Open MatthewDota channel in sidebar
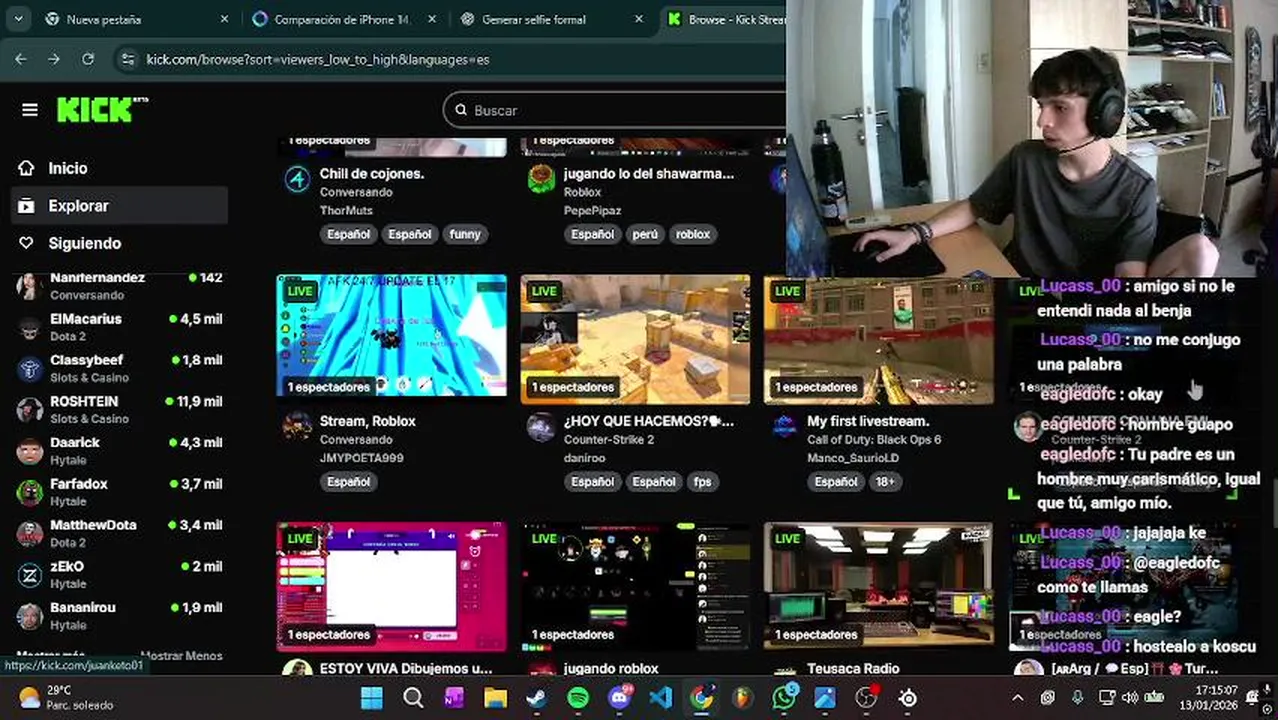 [118, 533]
